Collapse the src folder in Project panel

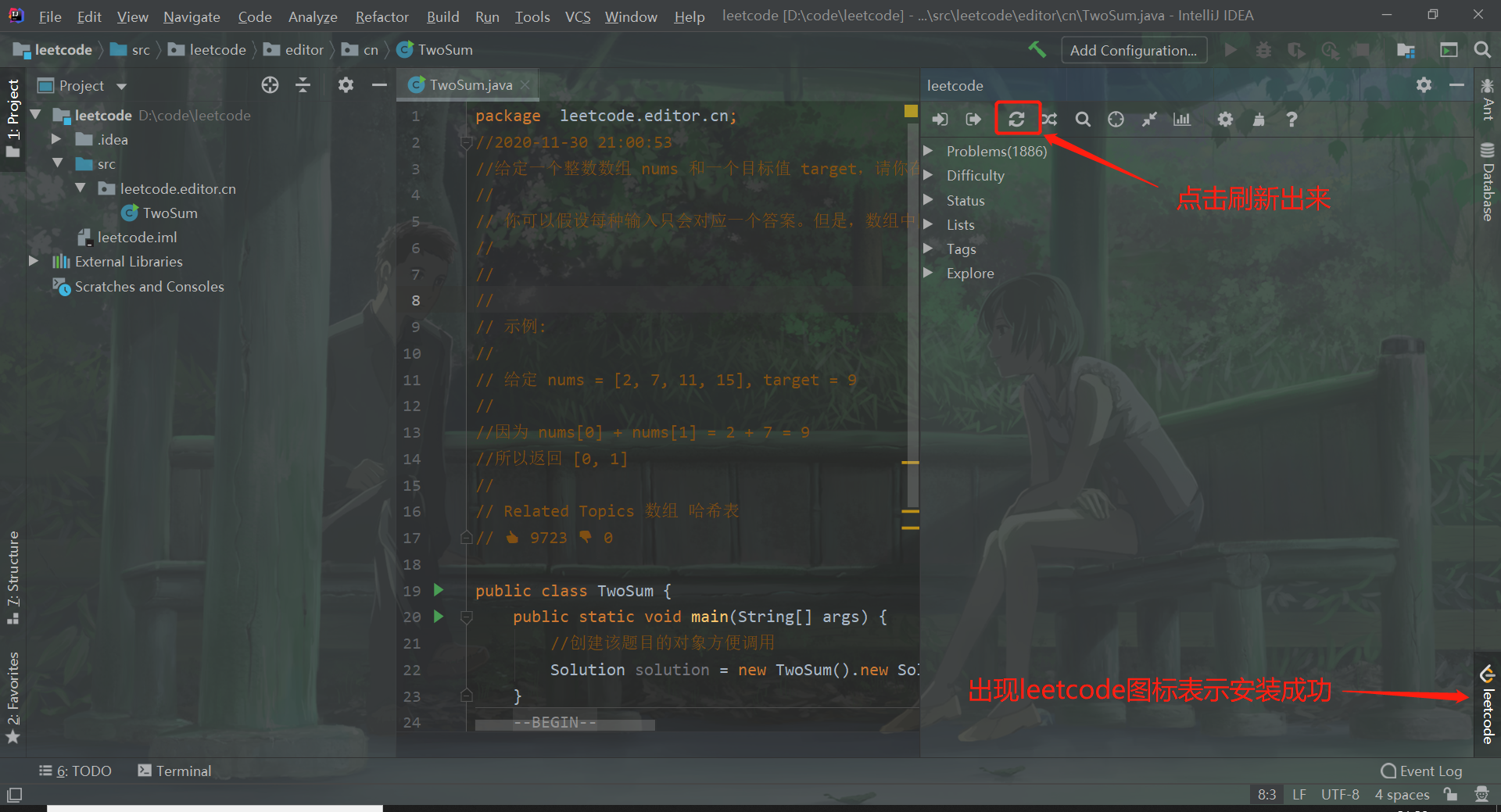58,163
